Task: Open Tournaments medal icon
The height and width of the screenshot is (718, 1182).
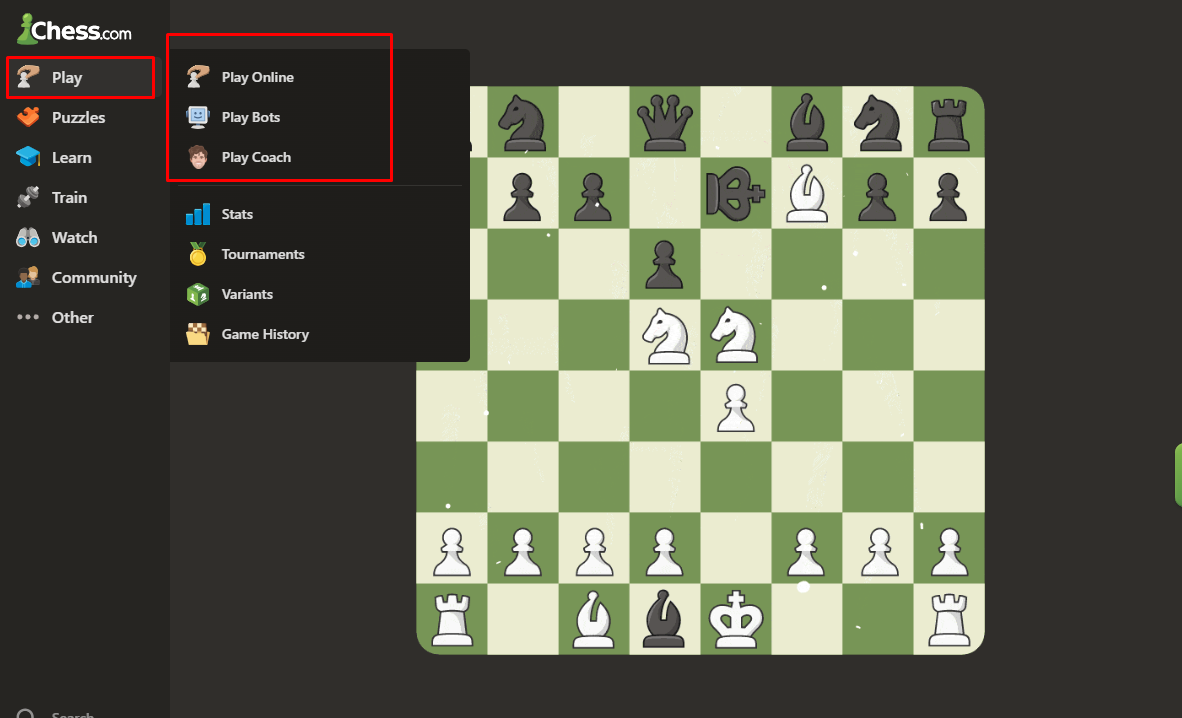Action: (198, 254)
